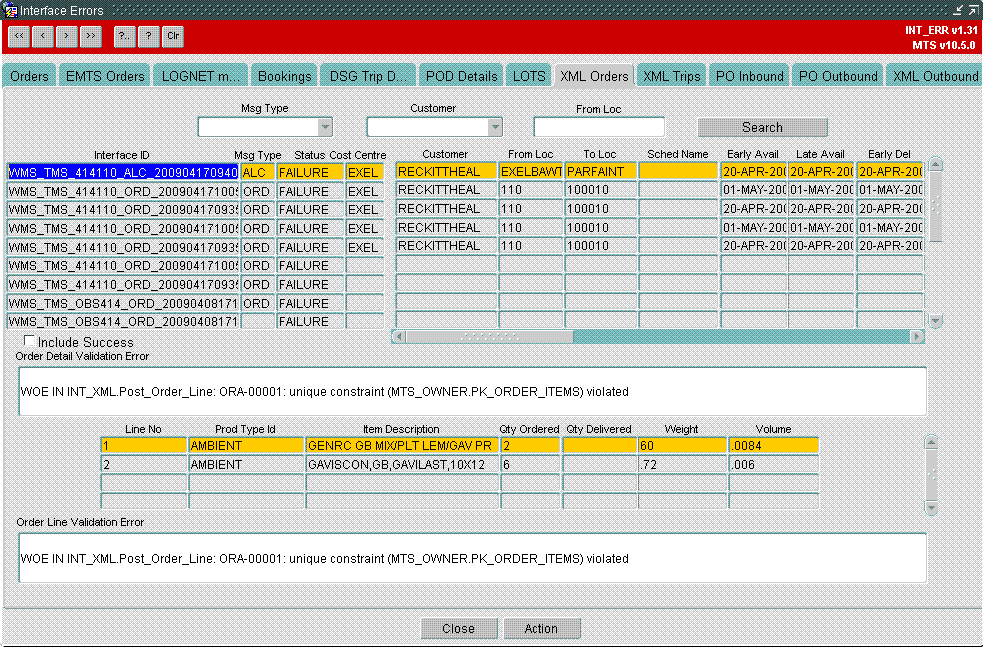
Task: Click the ALC message type cell
Action: (258, 172)
